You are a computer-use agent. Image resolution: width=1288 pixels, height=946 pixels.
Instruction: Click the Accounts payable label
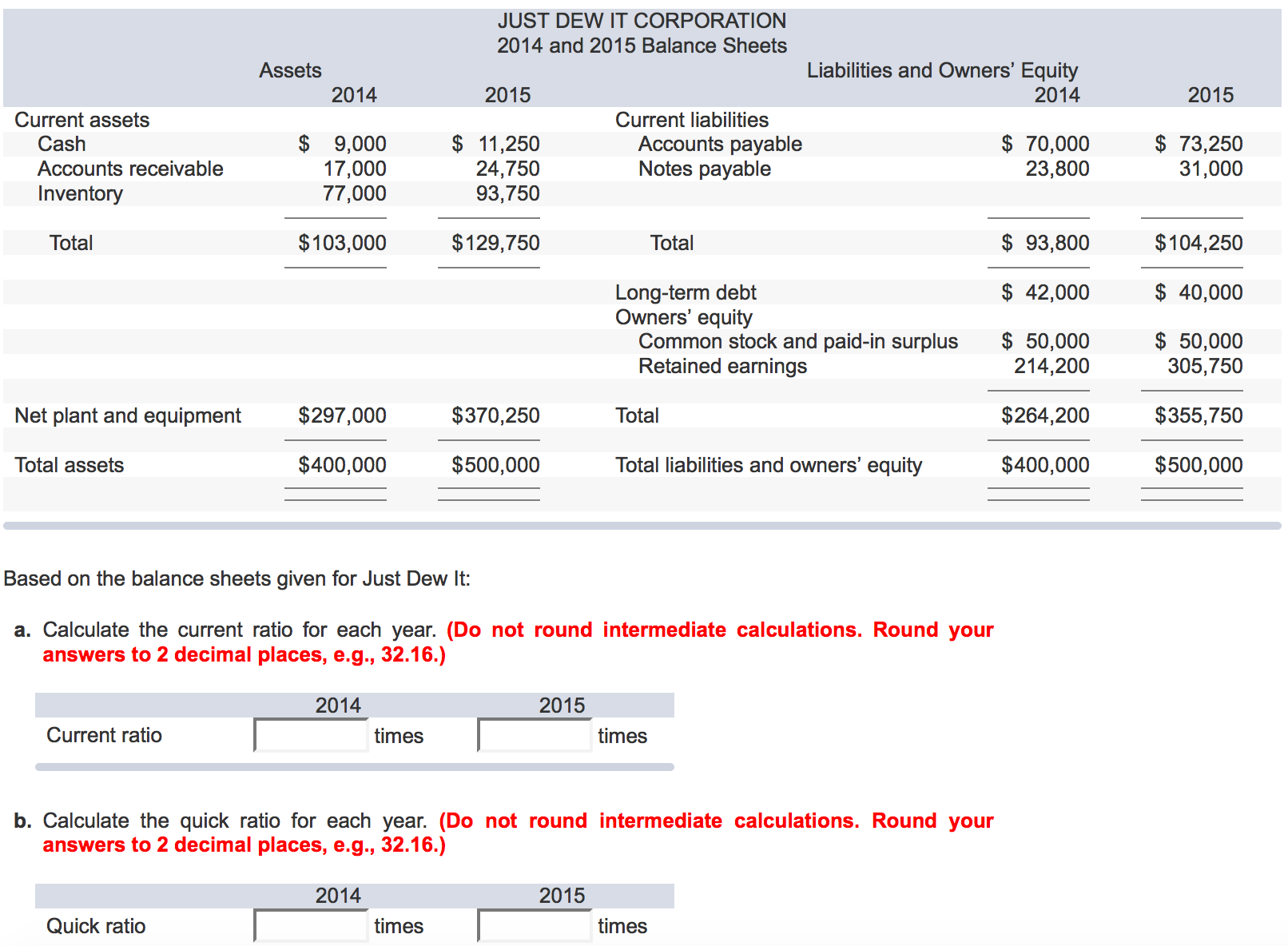[x=720, y=144]
